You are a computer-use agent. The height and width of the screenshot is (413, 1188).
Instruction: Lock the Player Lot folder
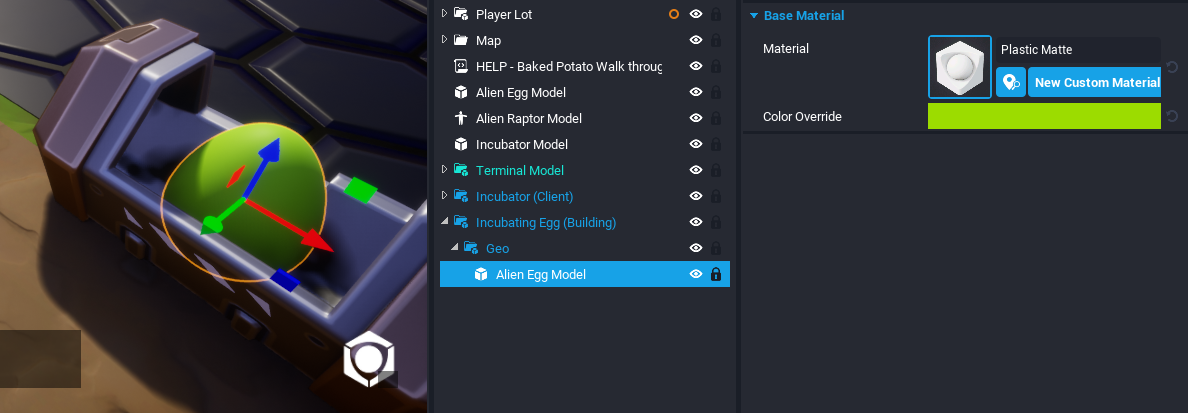click(x=716, y=14)
